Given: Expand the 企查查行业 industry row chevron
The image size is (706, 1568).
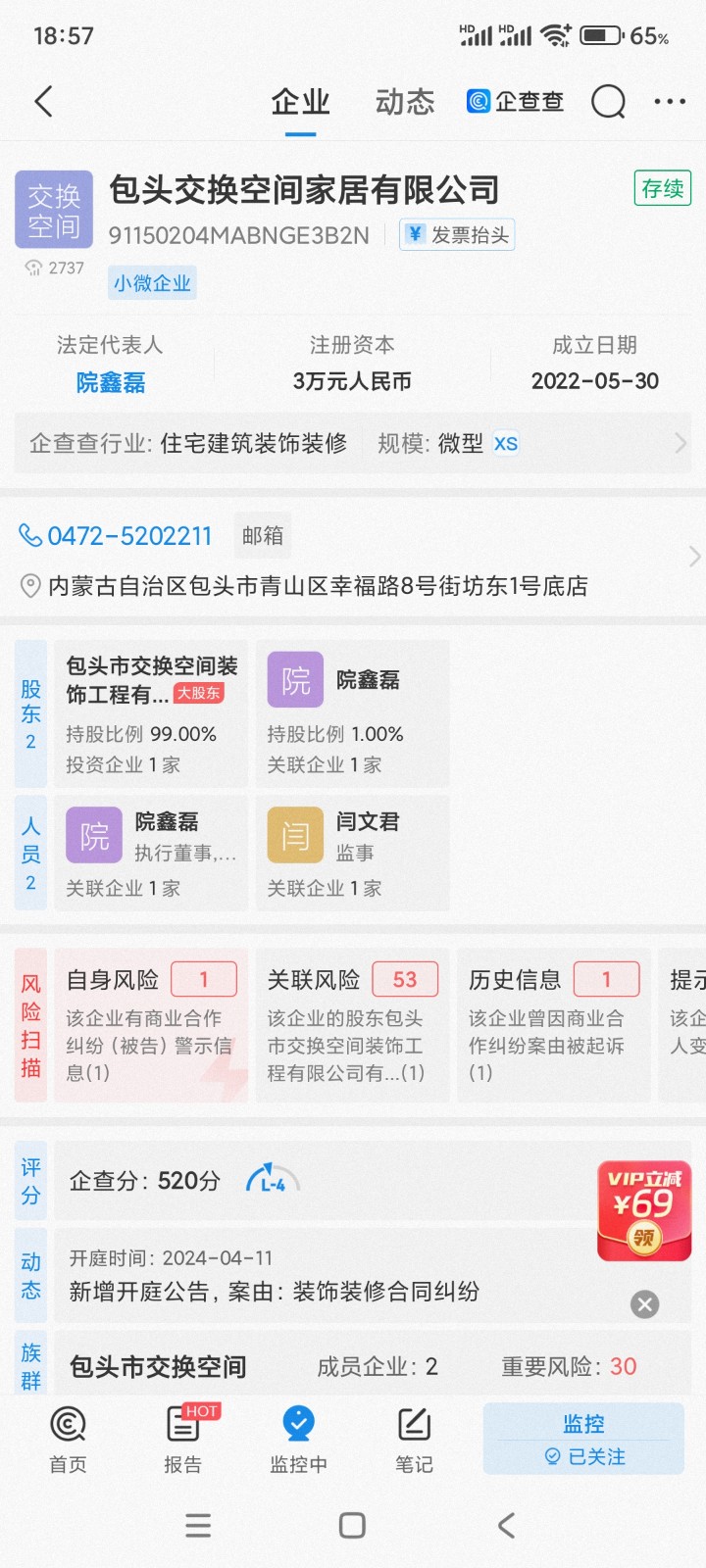Looking at the screenshot, I should click(681, 444).
